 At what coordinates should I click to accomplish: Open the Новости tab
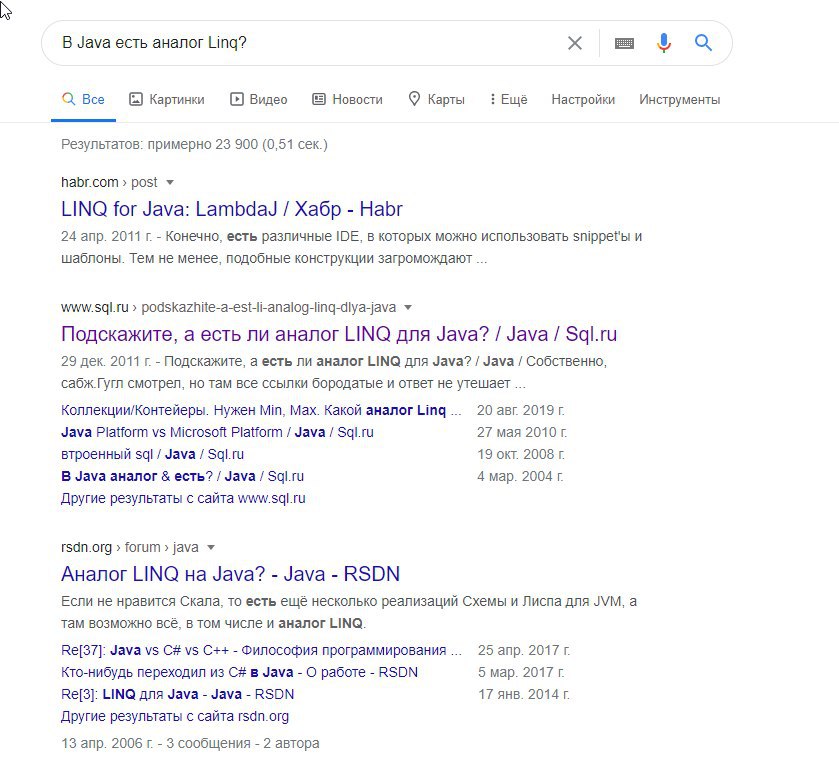[x=347, y=100]
